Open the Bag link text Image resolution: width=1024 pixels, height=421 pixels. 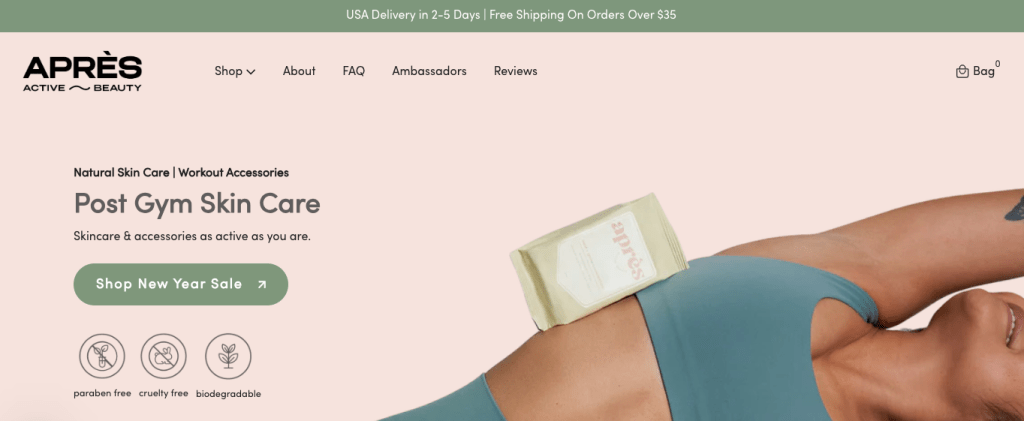tap(984, 71)
